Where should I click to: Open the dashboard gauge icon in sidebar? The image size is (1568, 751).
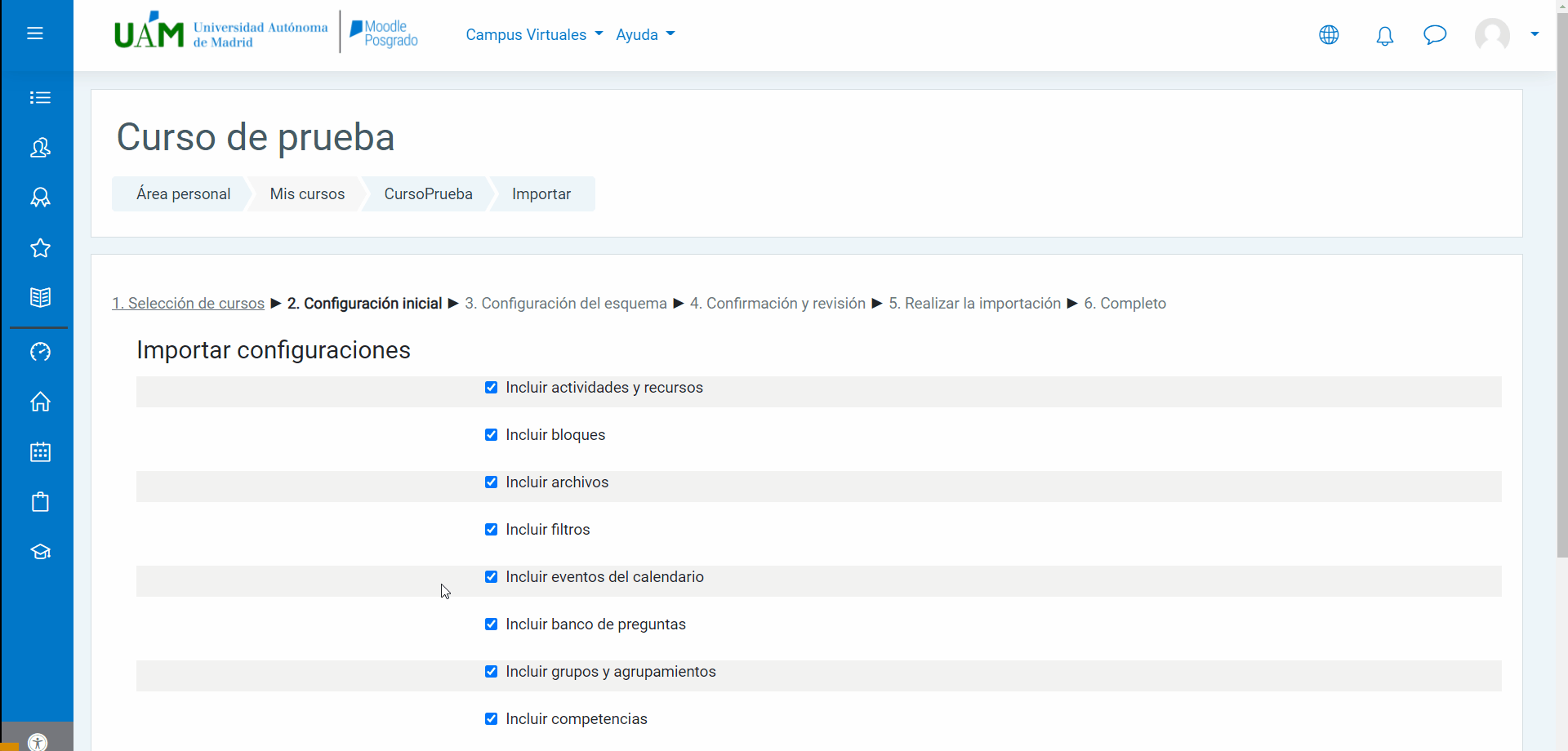tap(40, 352)
